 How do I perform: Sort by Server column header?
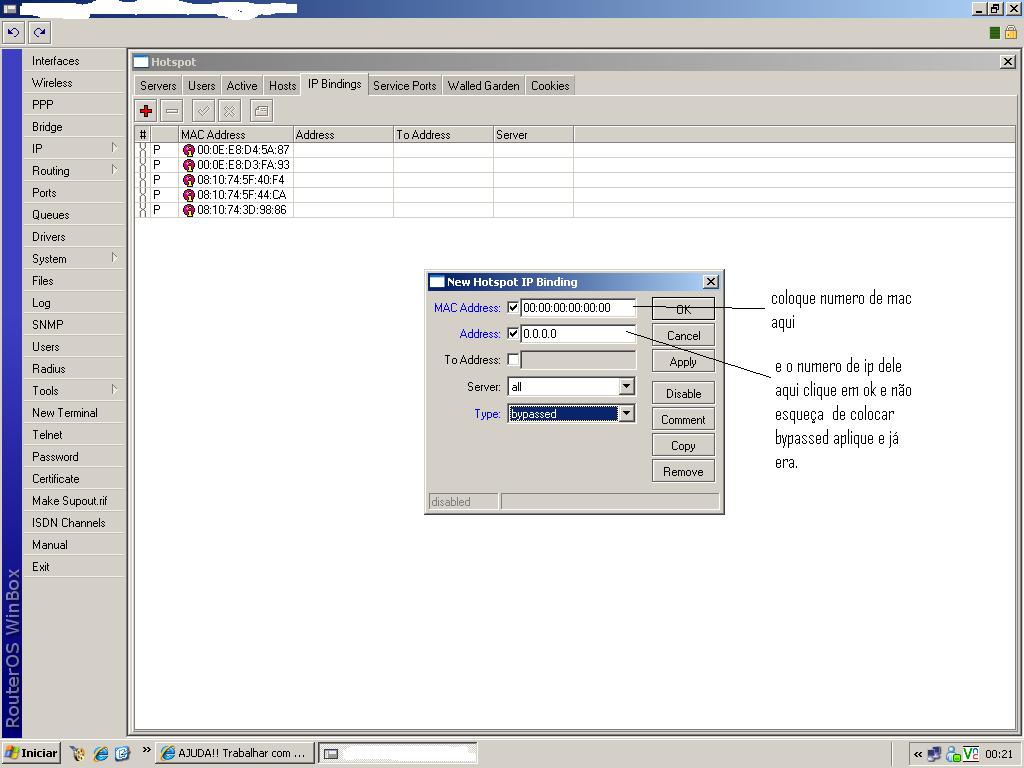(x=533, y=135)
